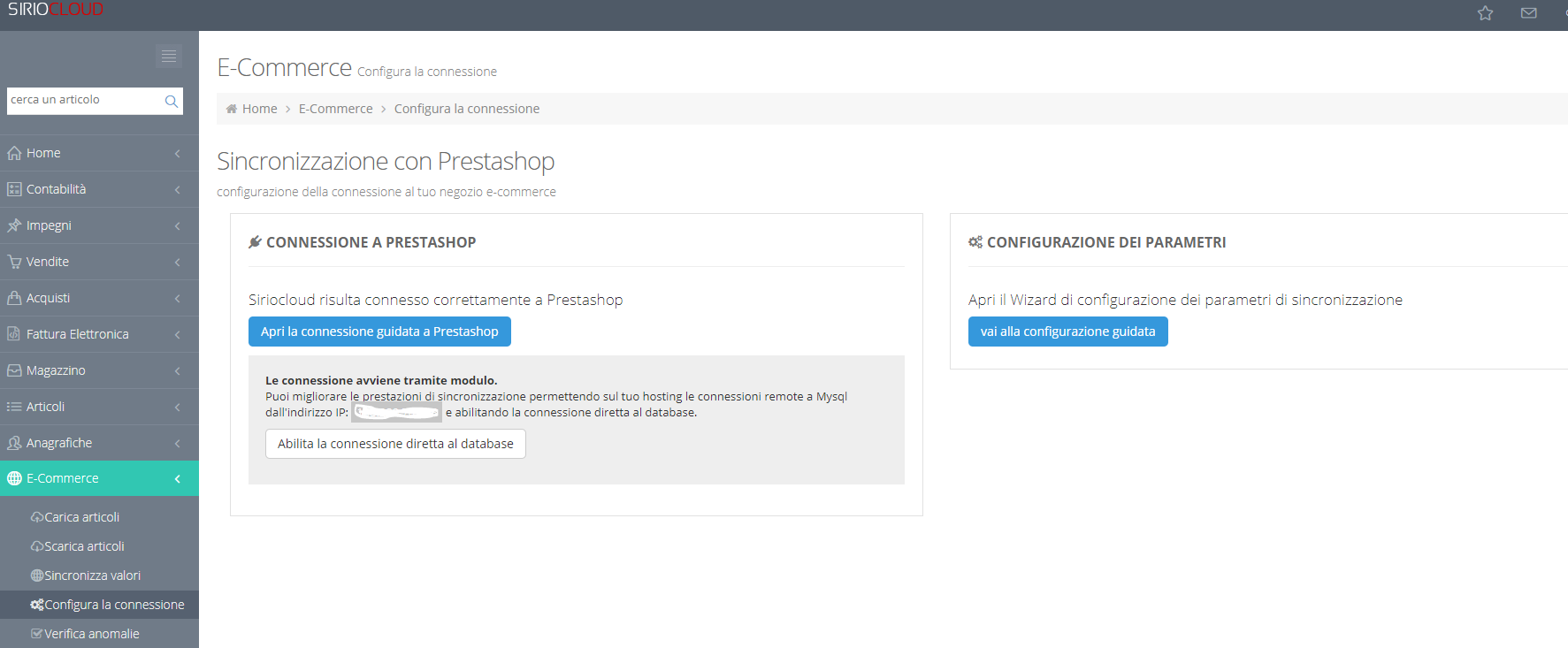Expand the Vendite menu chevron
The image size is (1568, 648).
(x=178, y=263)
